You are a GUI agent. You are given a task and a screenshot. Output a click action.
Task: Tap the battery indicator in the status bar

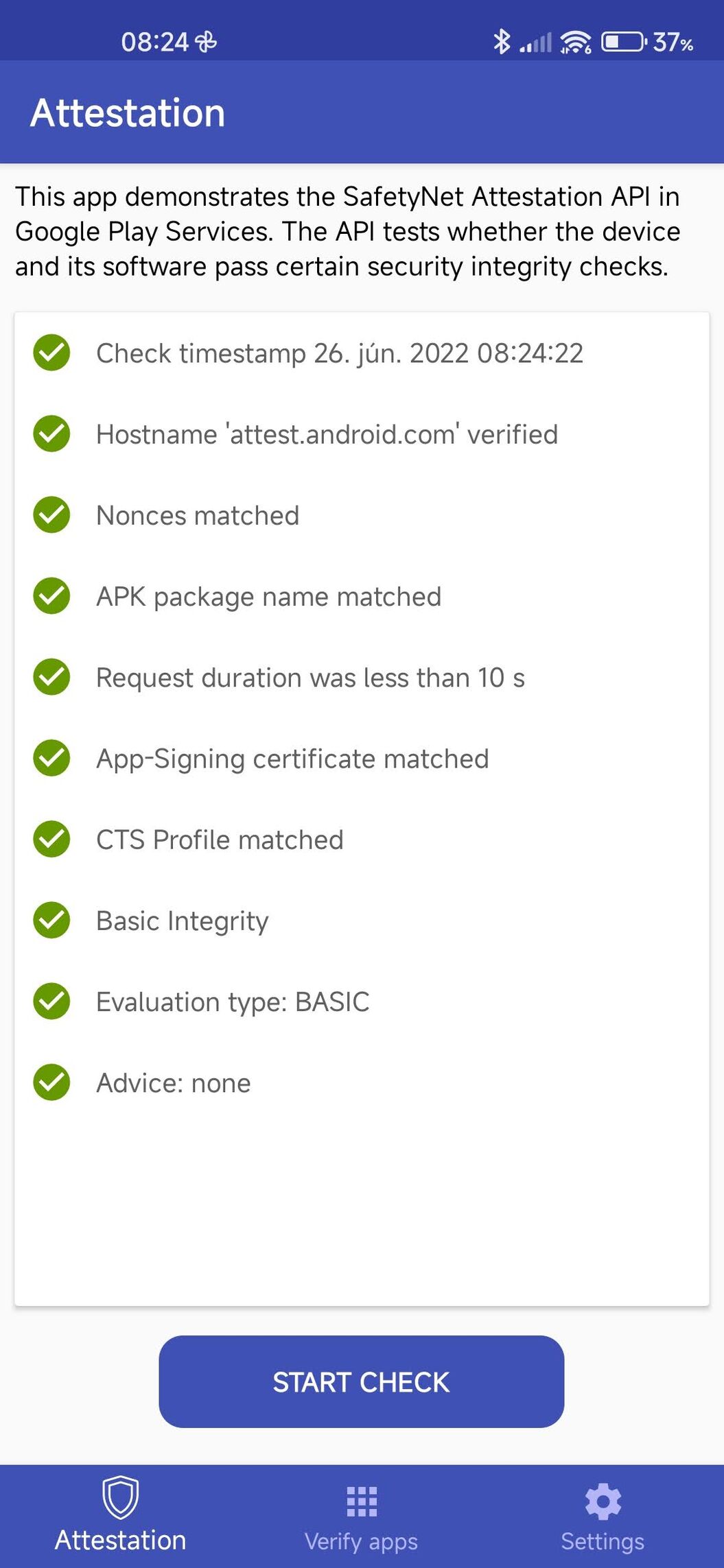[624, 42]
